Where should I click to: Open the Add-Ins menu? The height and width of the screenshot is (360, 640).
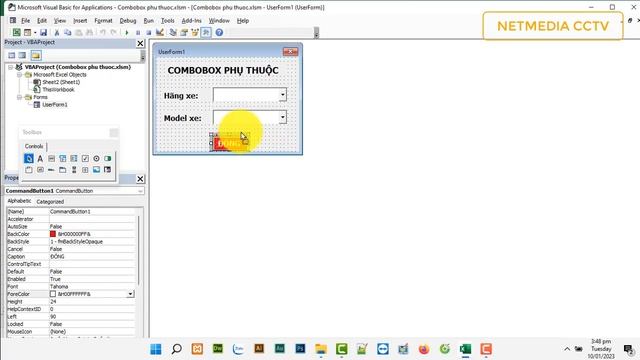click(x=191, y=20)
